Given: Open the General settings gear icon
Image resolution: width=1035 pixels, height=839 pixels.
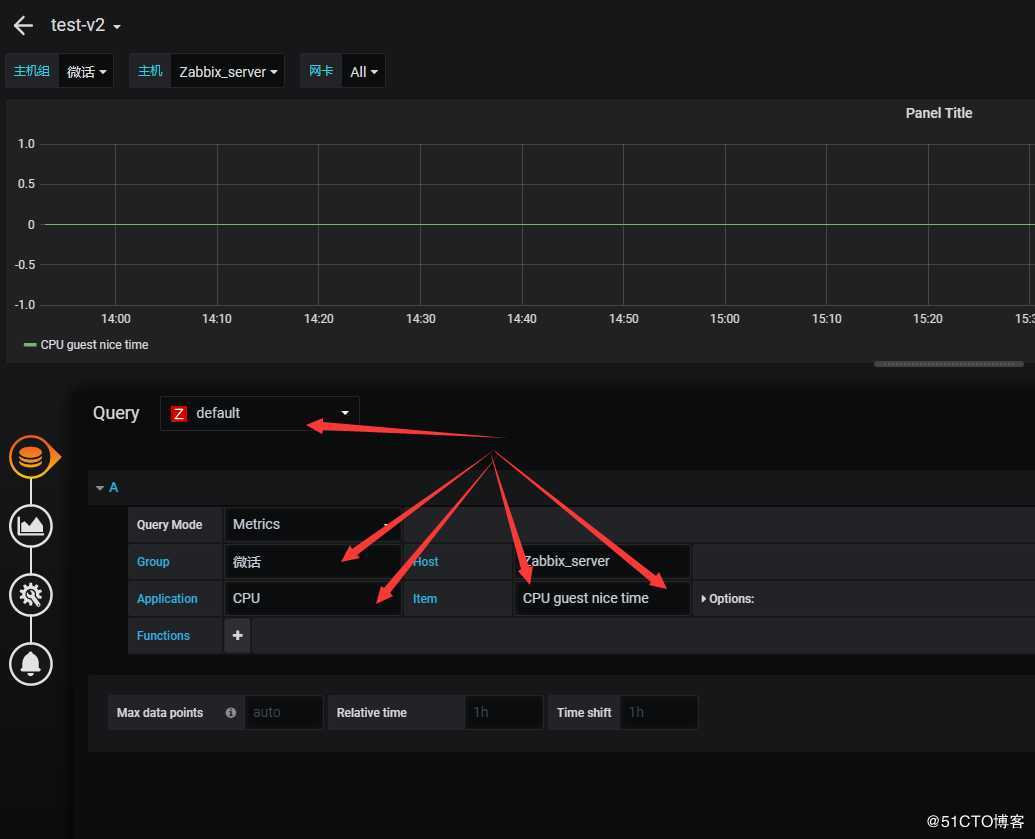Looking at the screenshot, I should pos(30,595).
